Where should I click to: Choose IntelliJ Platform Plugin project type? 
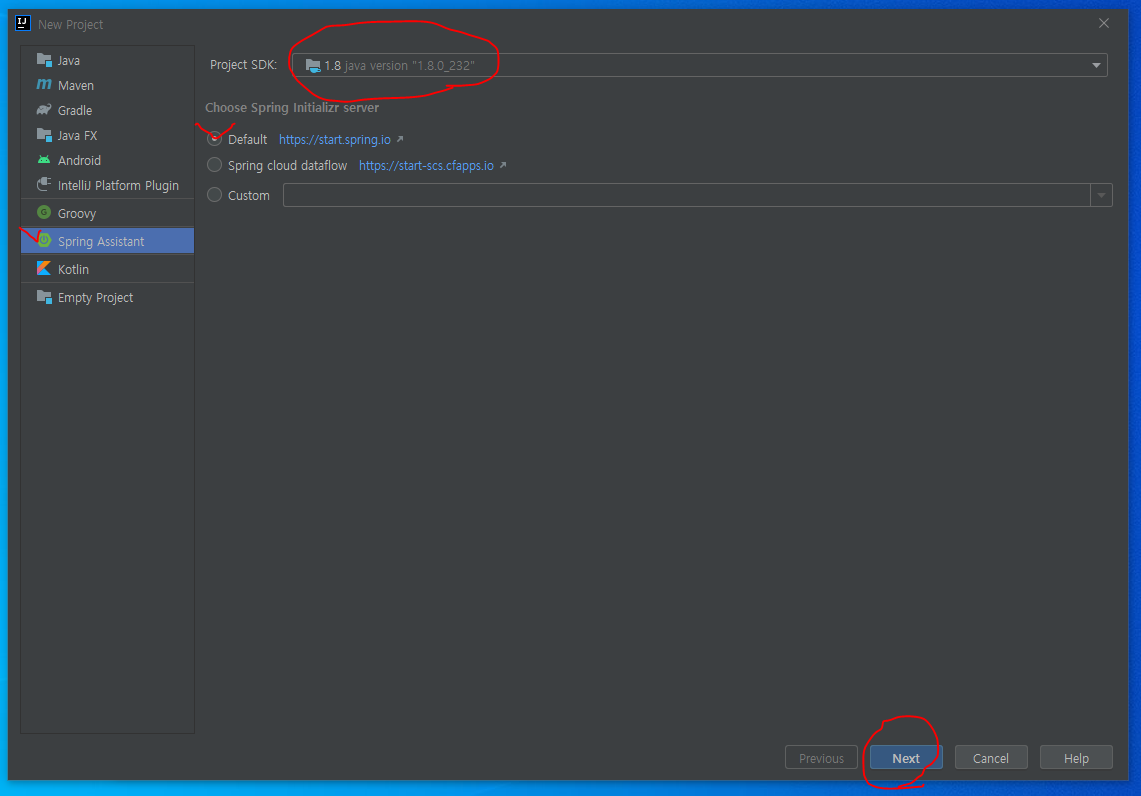click(108, 186)
